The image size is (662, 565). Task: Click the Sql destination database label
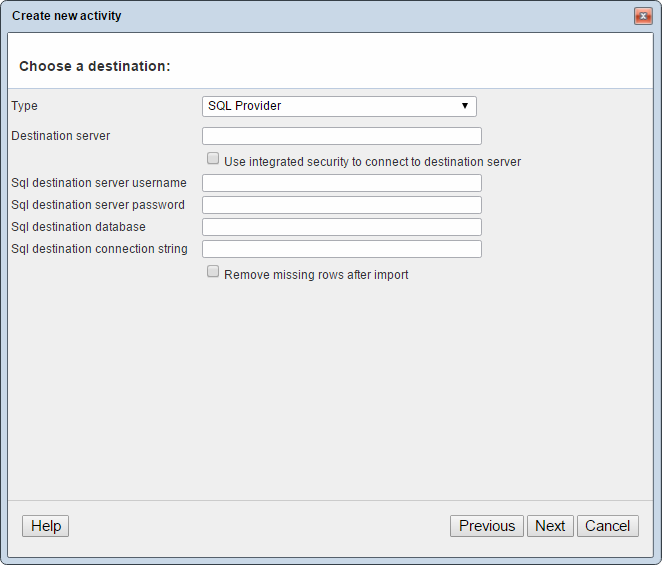(x=78, y=227)
